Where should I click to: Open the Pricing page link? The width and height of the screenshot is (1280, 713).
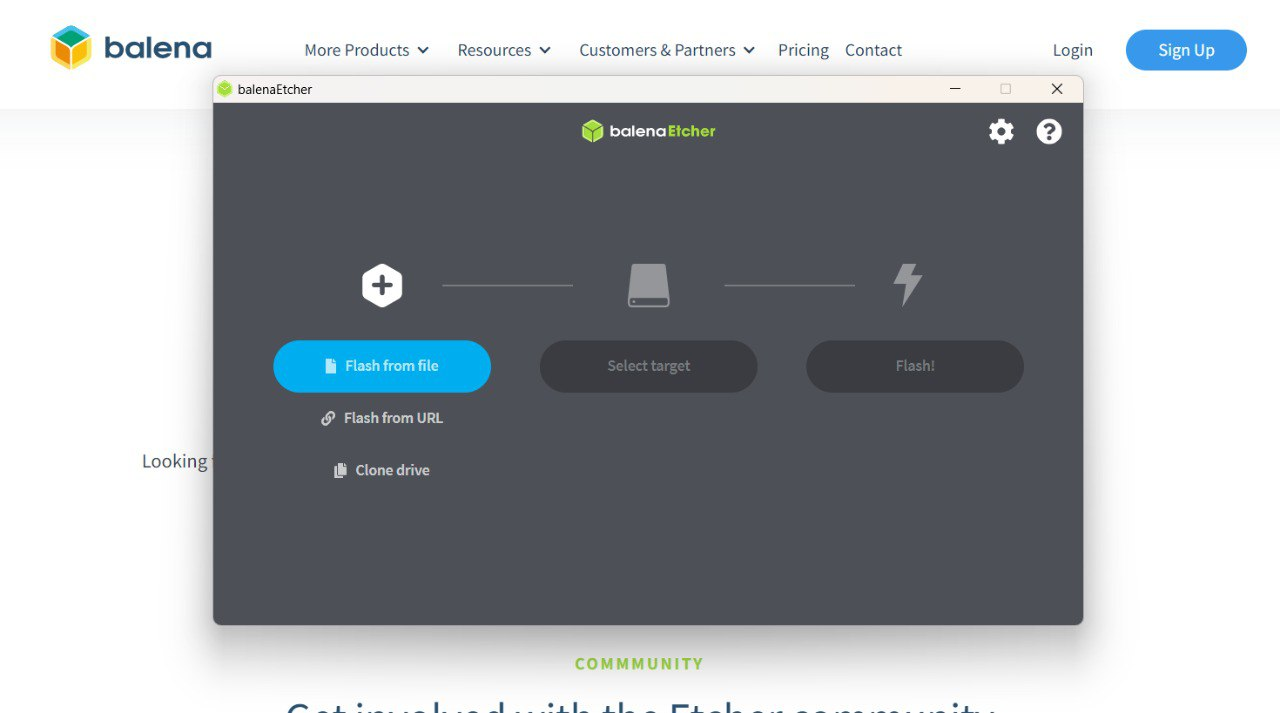point(803,50)
